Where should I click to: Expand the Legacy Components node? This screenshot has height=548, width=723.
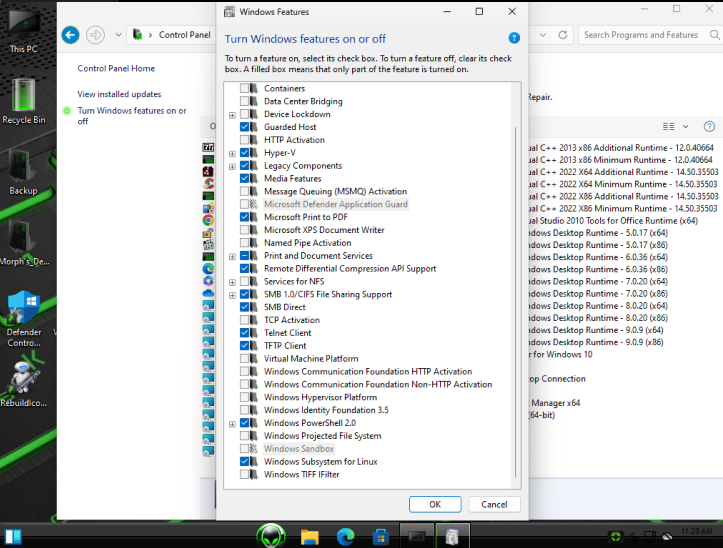pyautogui.click(x=232, y=167)
